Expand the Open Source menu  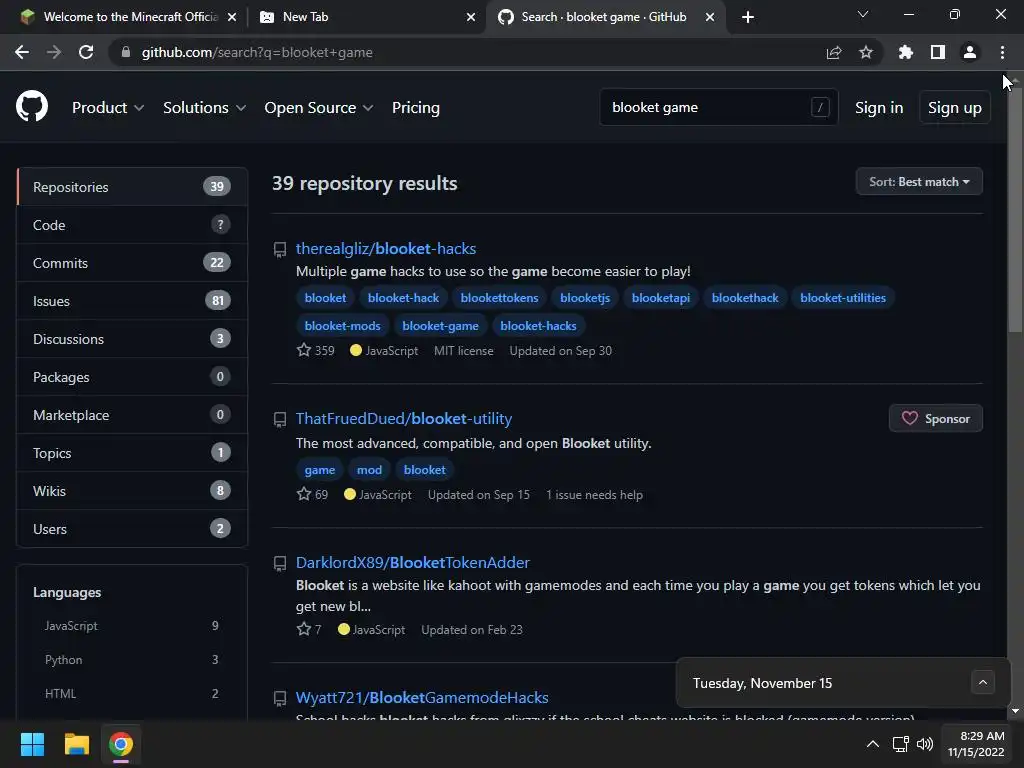pos(319,108)
